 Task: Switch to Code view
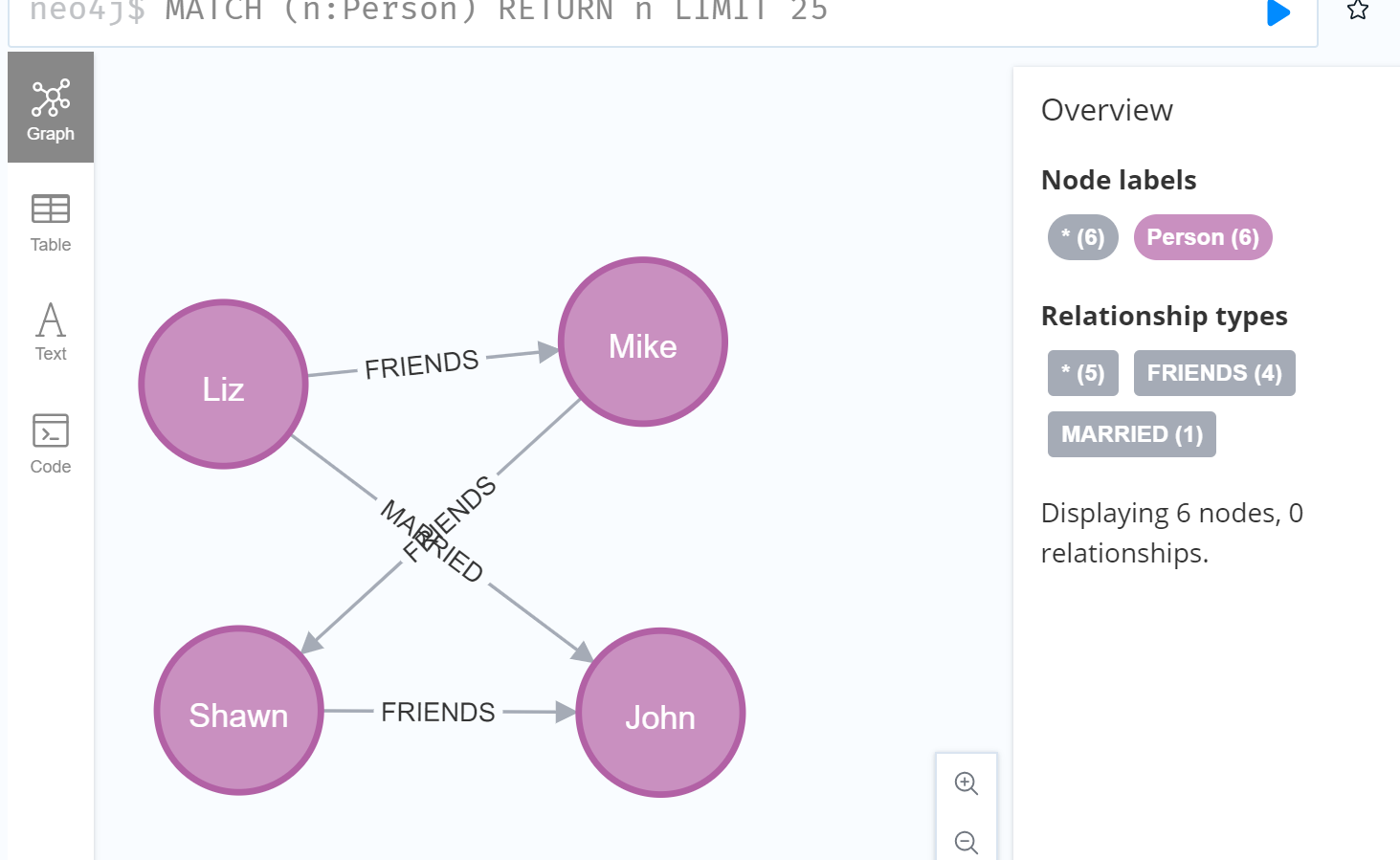(51, 443)
